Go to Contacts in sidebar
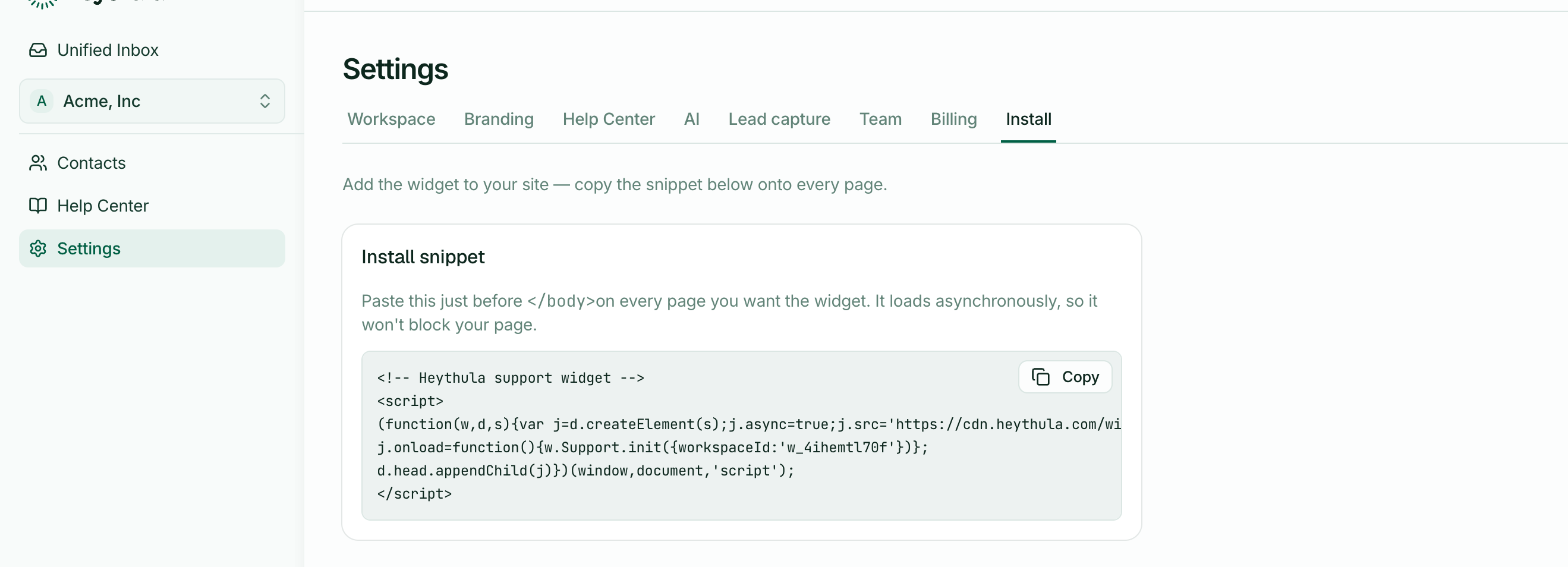 click(x=152, y=163)
